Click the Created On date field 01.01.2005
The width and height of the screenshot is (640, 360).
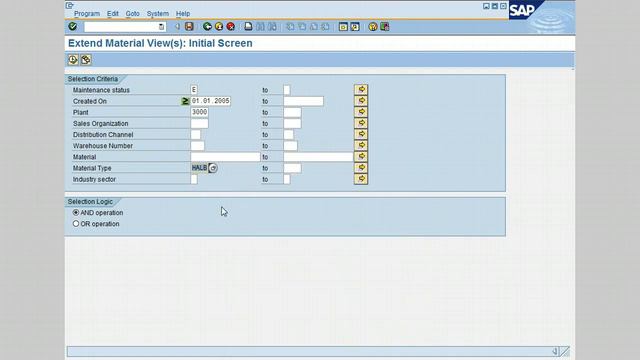click(211, 101)
